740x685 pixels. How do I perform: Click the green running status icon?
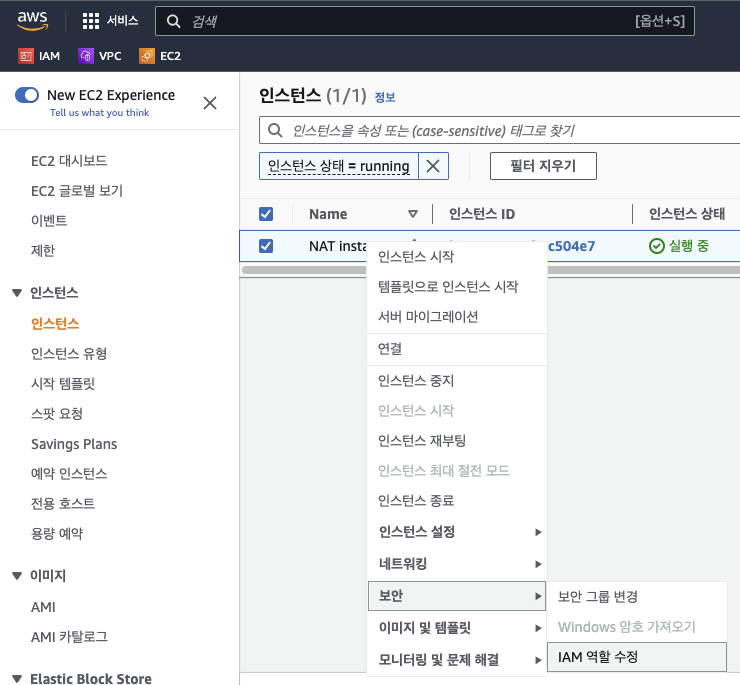[656, 246]
